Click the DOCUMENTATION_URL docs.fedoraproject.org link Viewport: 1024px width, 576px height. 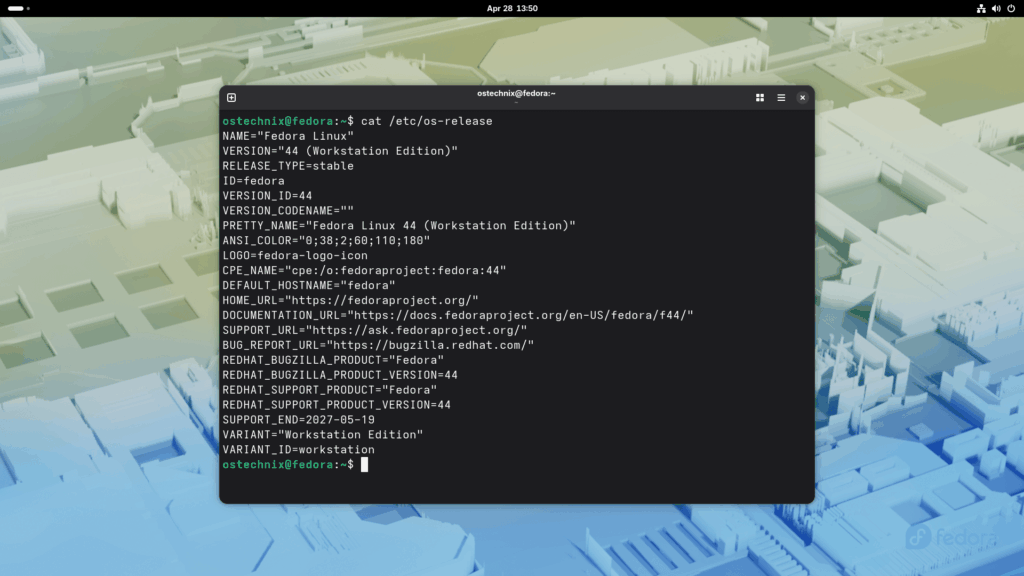(x=520, y=315)
